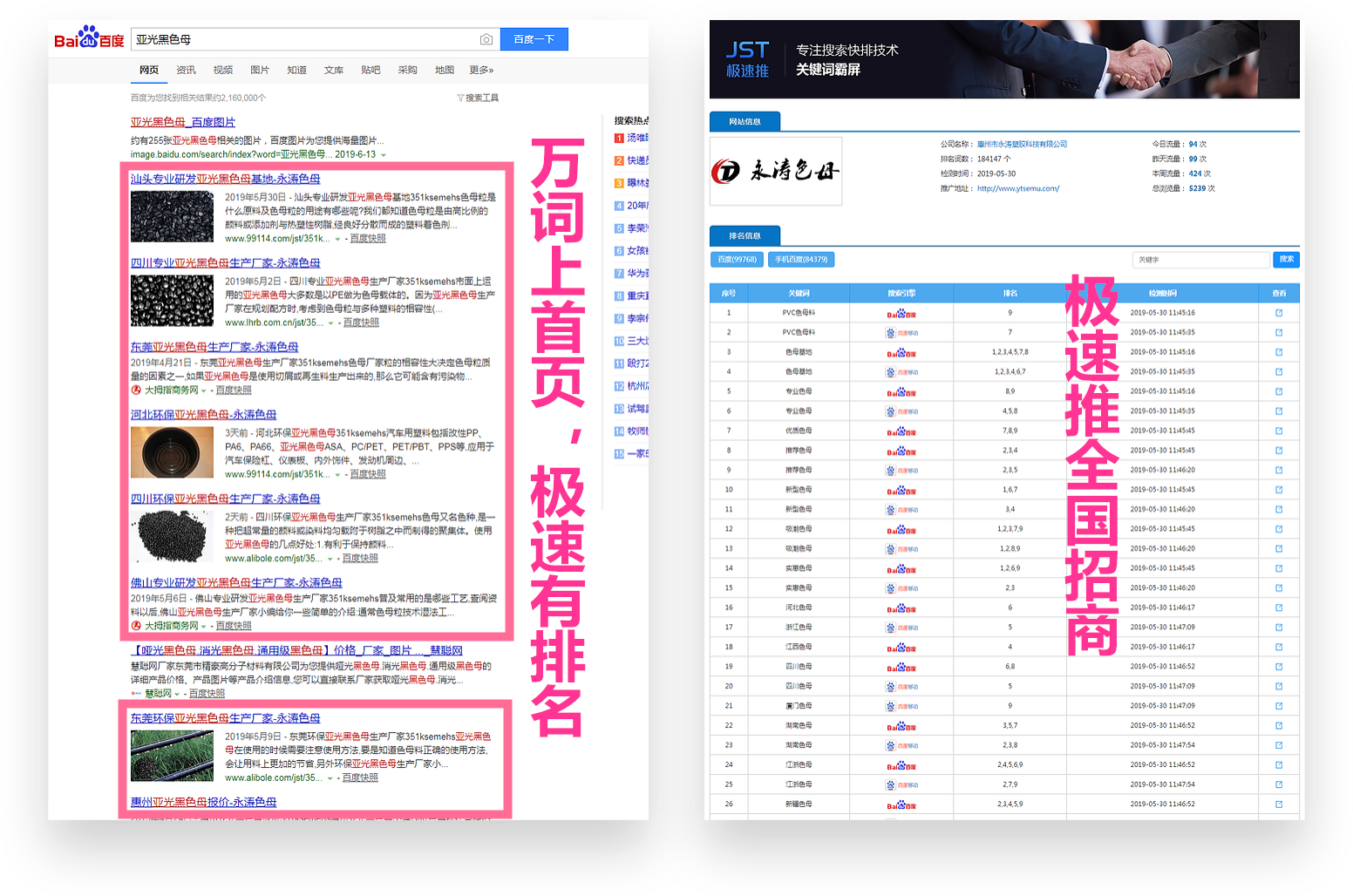Switch to the 地图 tab
This screenshot has width=1353, height=896.
coord(445,70)
